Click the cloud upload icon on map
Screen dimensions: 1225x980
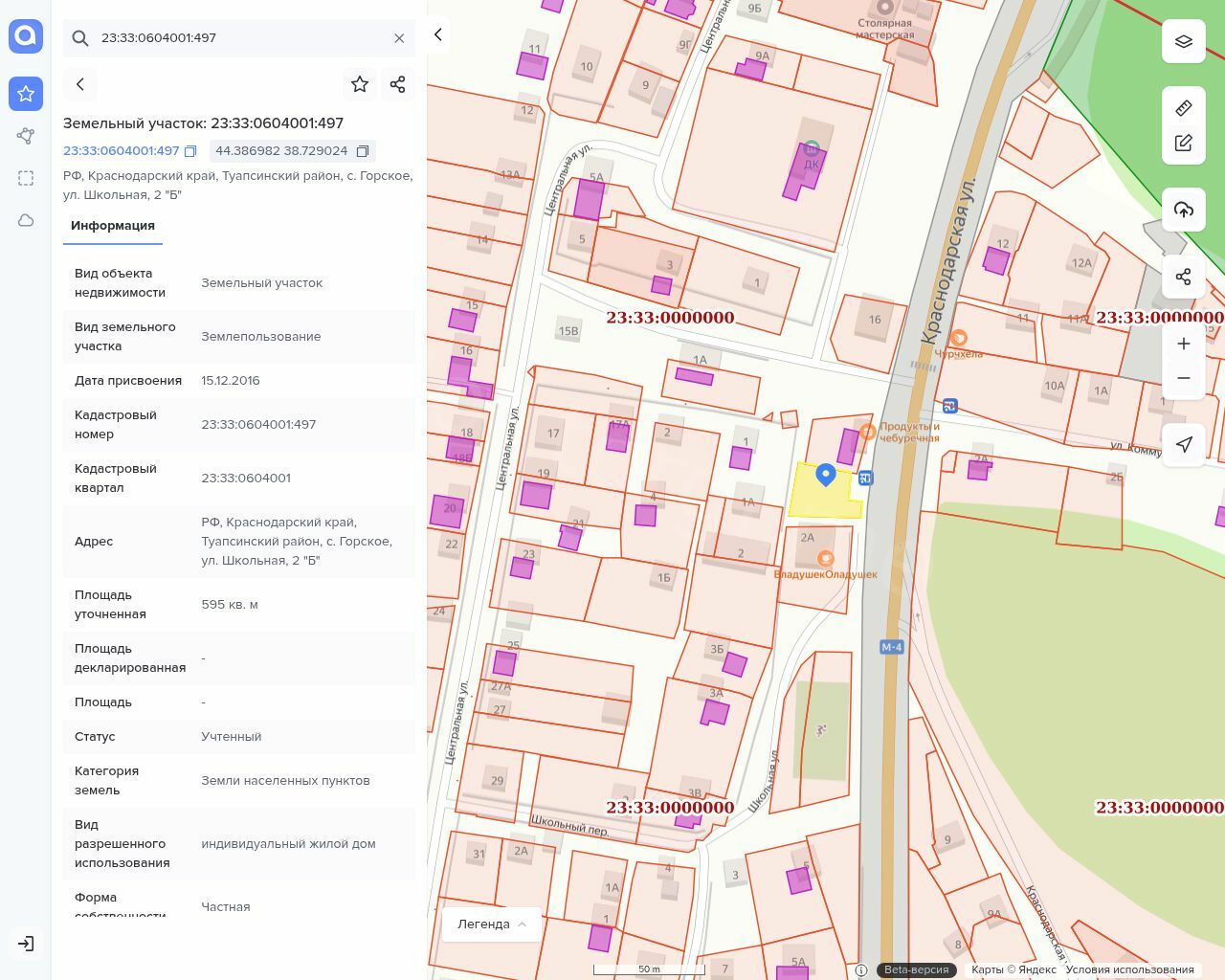[x=1184, y=210]
